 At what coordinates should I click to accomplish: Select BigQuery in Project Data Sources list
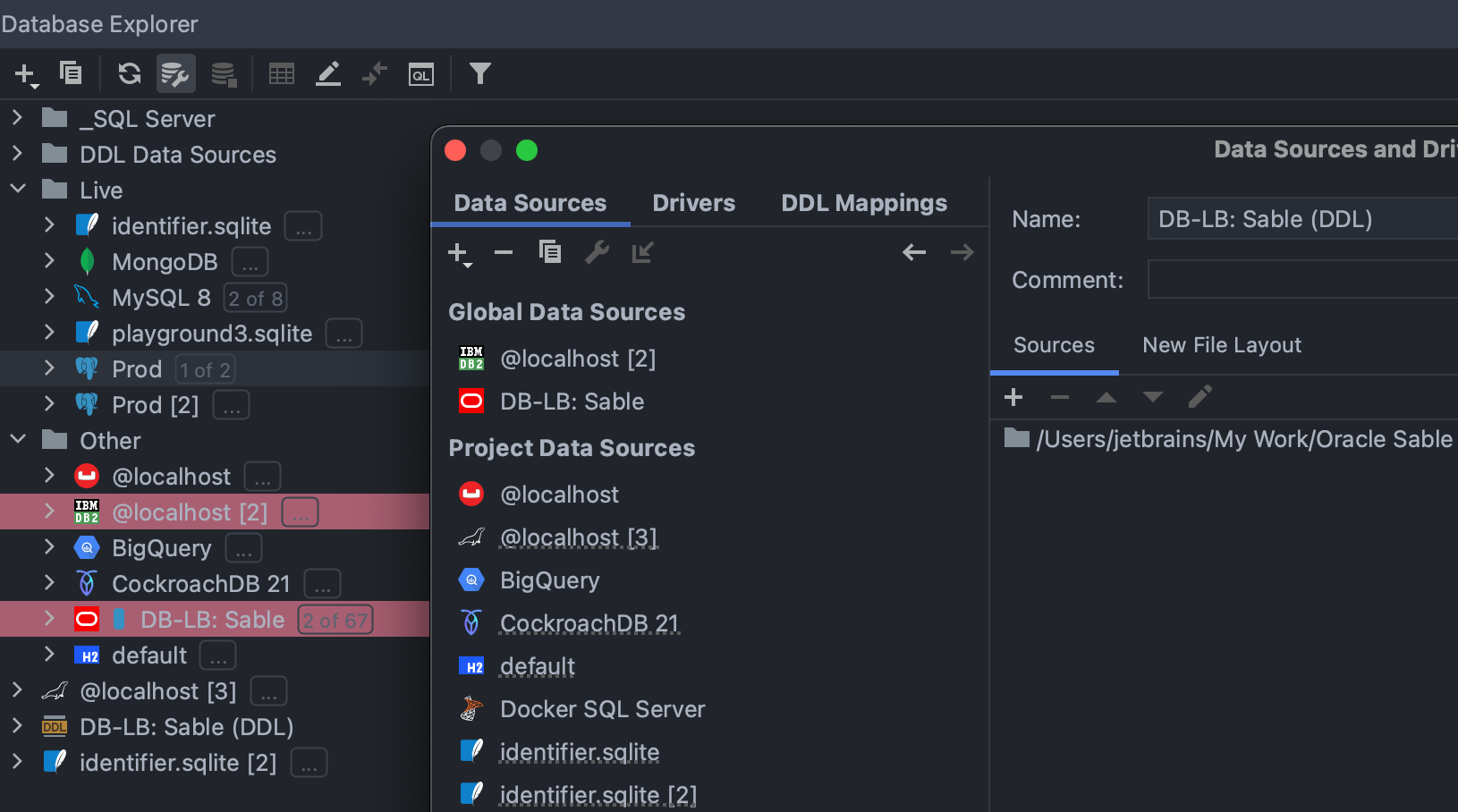click(549, 580)
